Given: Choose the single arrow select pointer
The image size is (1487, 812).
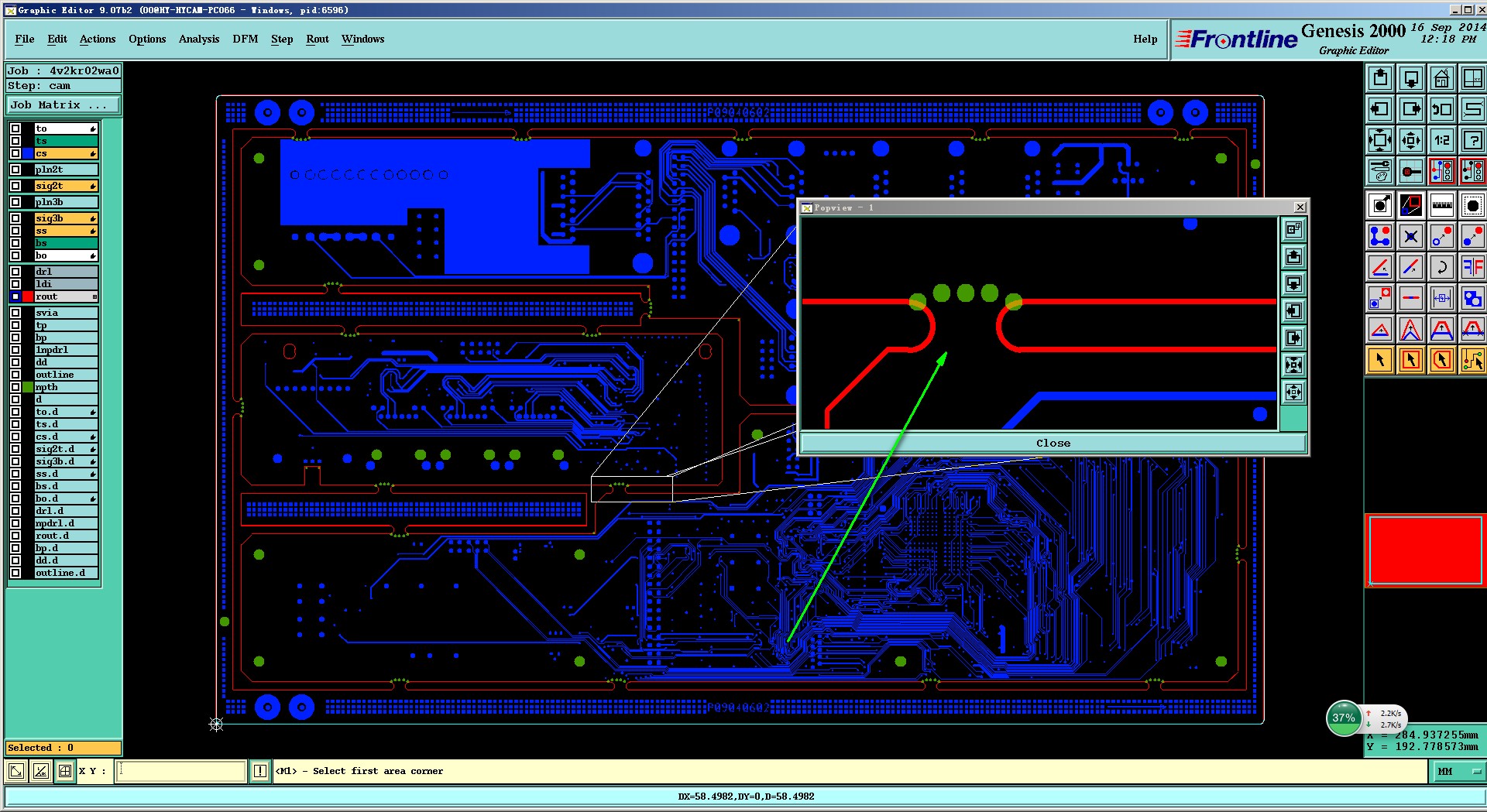Looking at the screenshot, I should click(1380, 360).
